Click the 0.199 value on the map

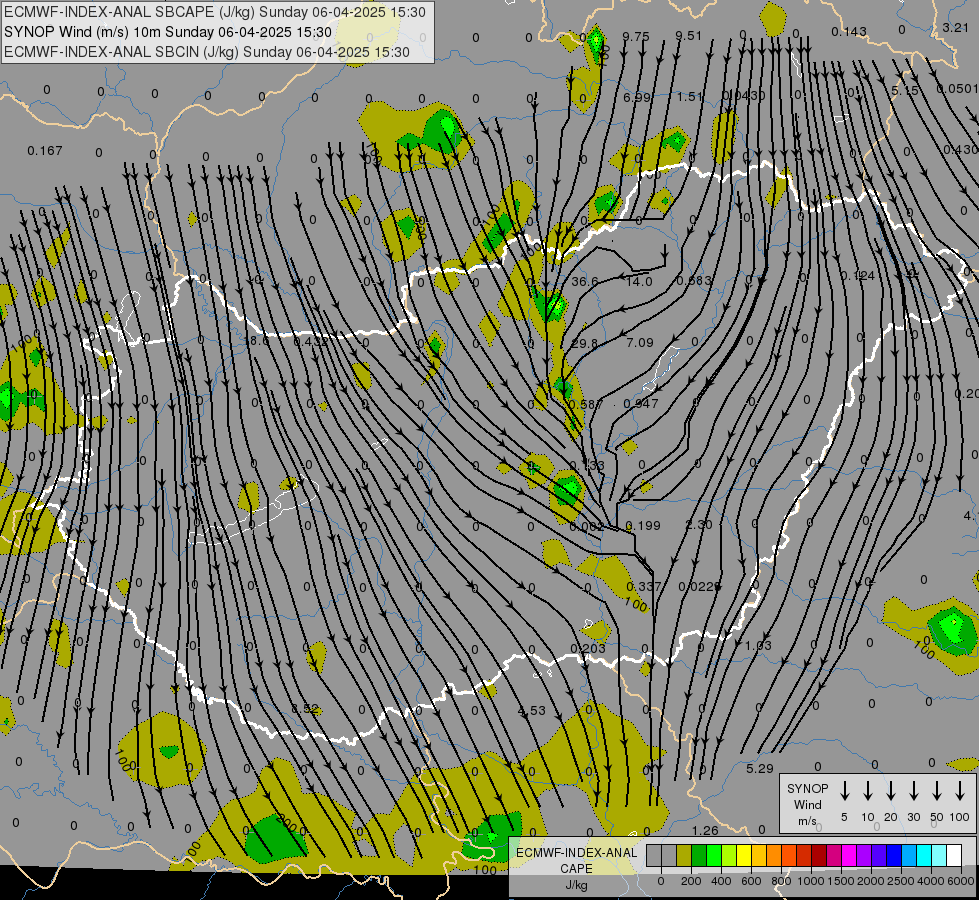coord(643,525)
